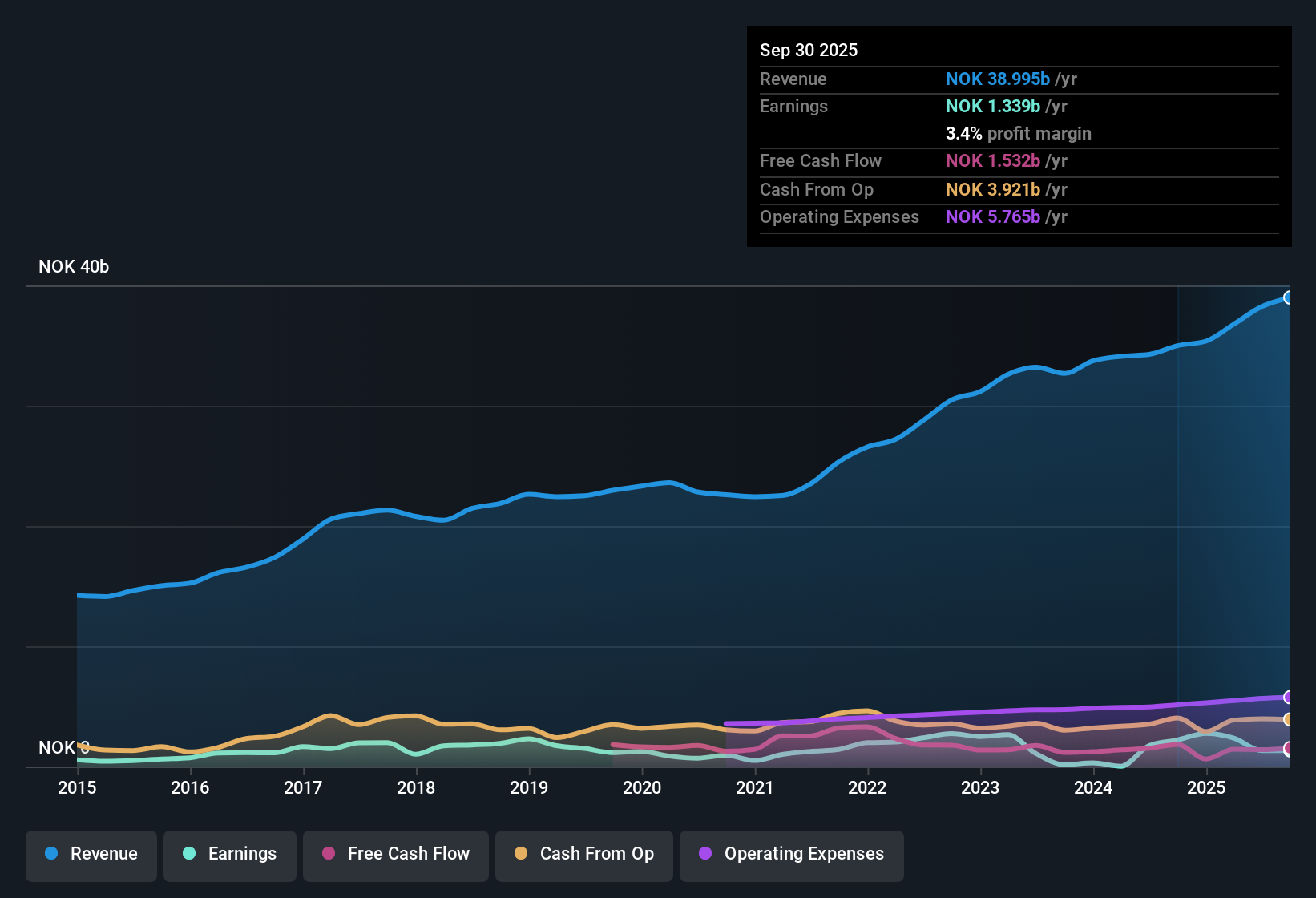Toggle the Earnings series off

229,854
